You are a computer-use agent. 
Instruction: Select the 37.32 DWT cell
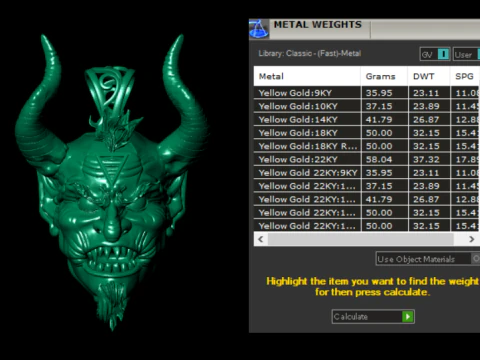(x=429, y=159)
